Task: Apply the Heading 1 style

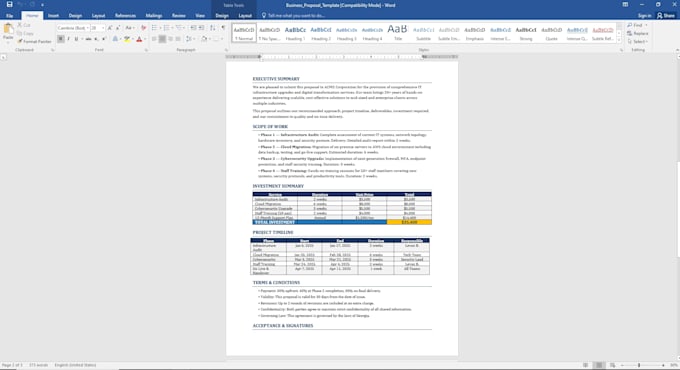Action: [295, 33]
